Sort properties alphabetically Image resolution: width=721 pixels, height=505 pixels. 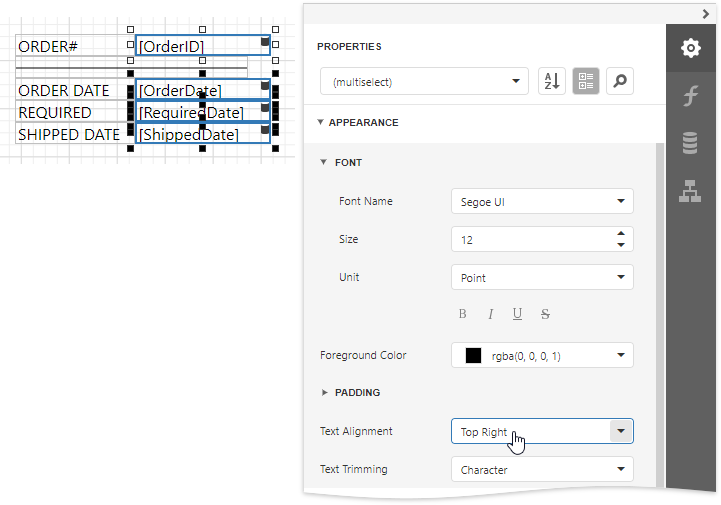pyautogui.click(x=551, y=82)
